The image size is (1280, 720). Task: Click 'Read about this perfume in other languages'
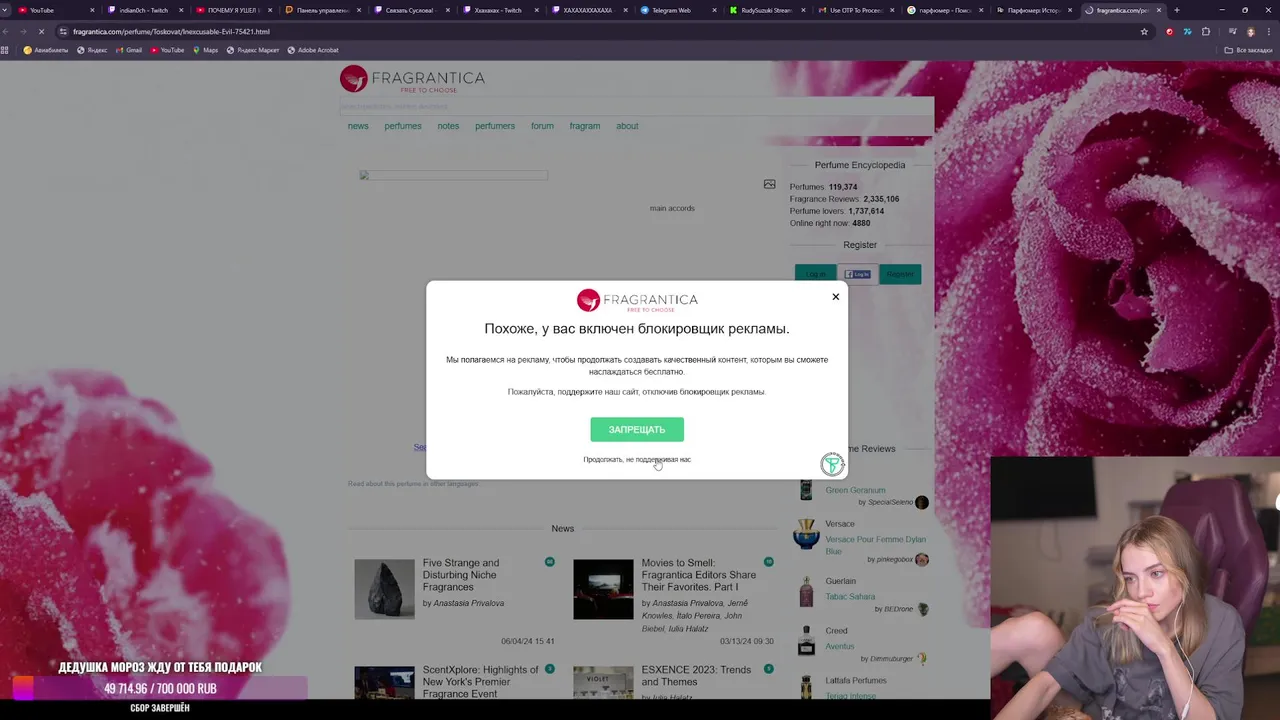(413, 484)
